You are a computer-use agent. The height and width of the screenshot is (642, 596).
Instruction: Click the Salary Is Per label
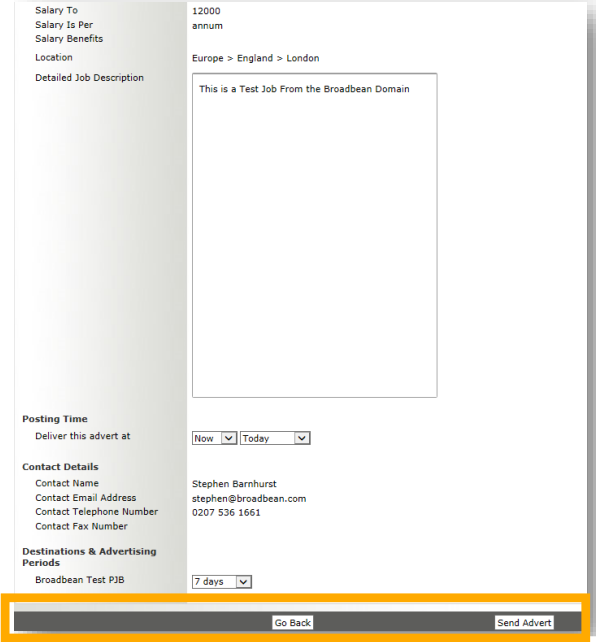64,25
